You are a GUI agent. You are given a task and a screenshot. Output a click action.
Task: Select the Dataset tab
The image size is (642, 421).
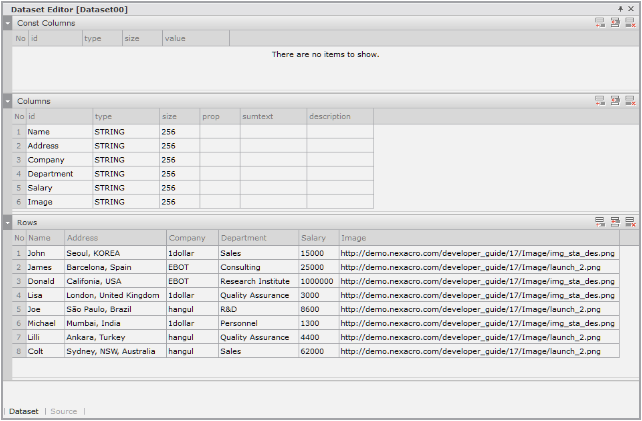click(24, 411)
